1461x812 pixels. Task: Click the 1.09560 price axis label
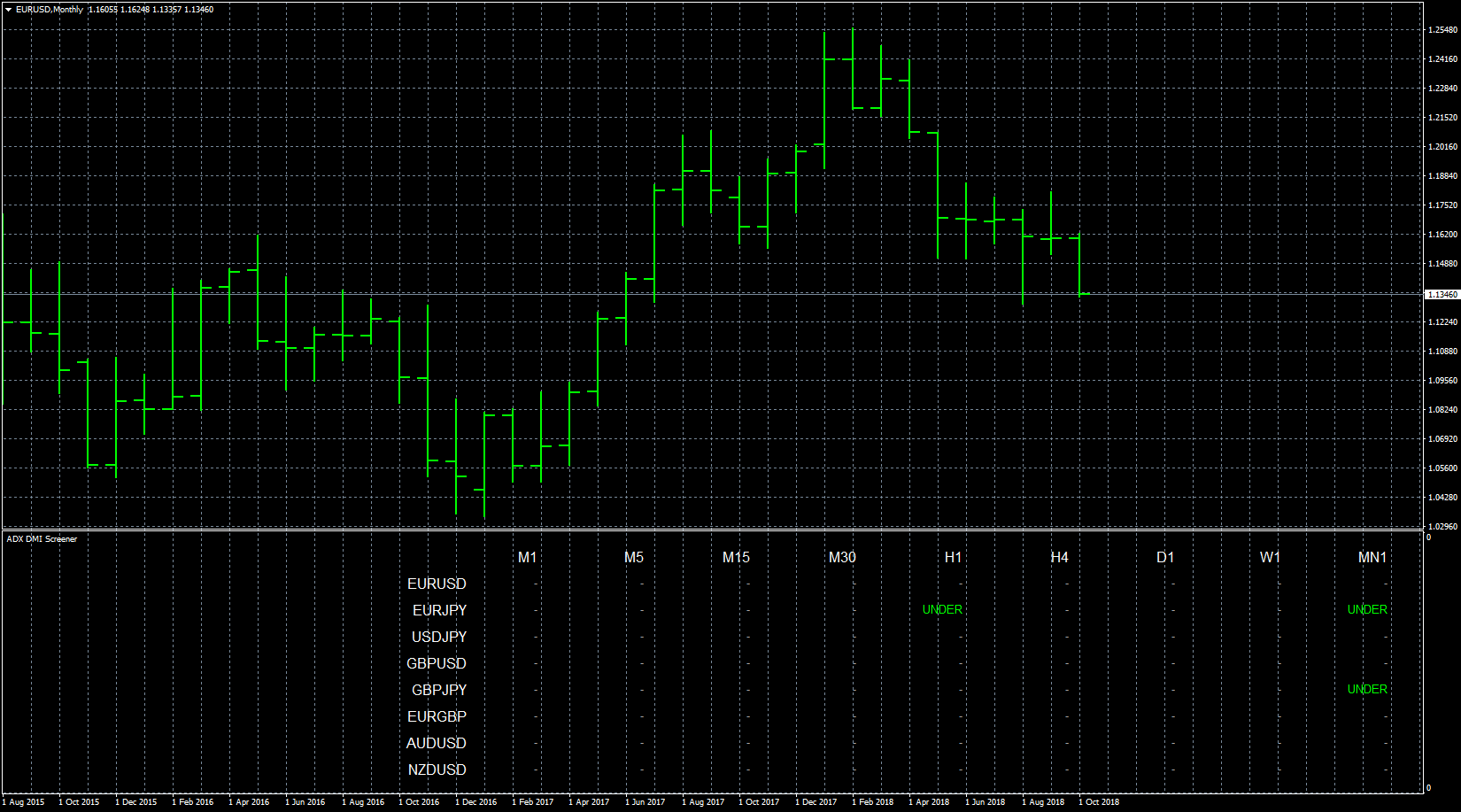point(1442,381)
